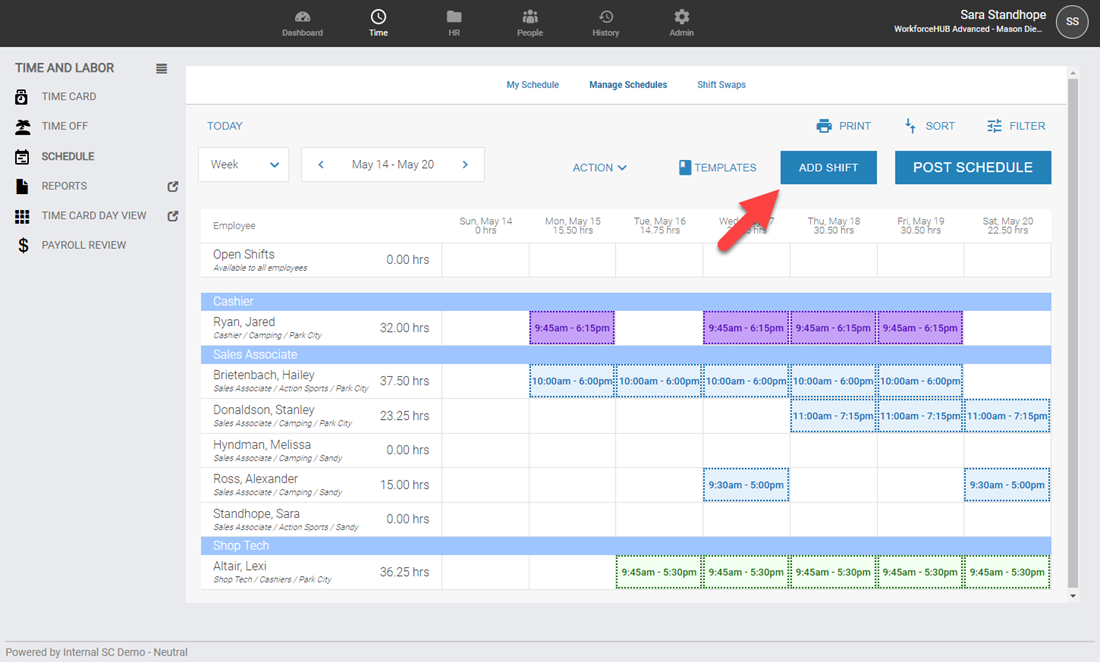Open Reports in new window icon
The image size is (1100, 662).
tap(172, 186)
